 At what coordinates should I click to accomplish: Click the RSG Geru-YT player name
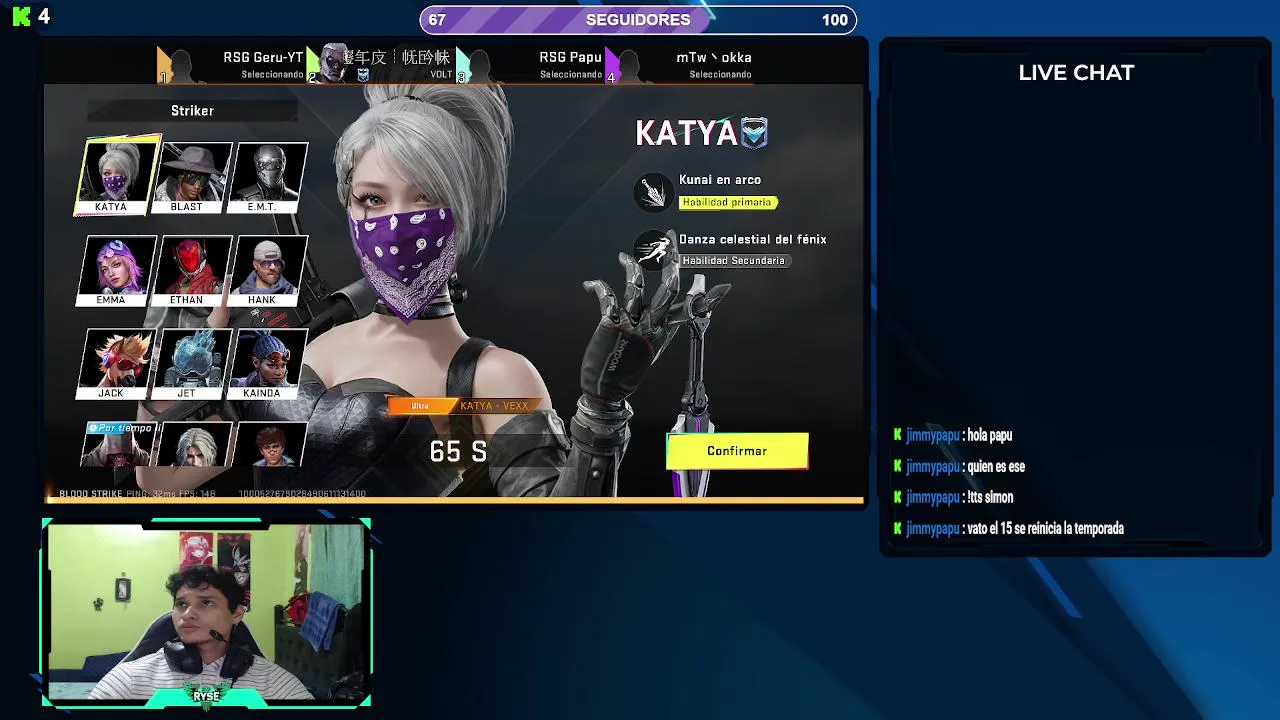click(x=263, y=57)
